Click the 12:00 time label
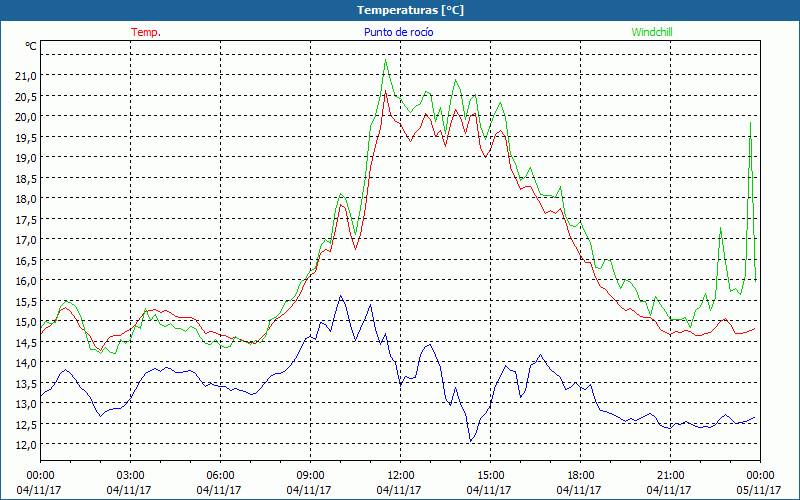This screenshot has height=500, width=800. 401,474
